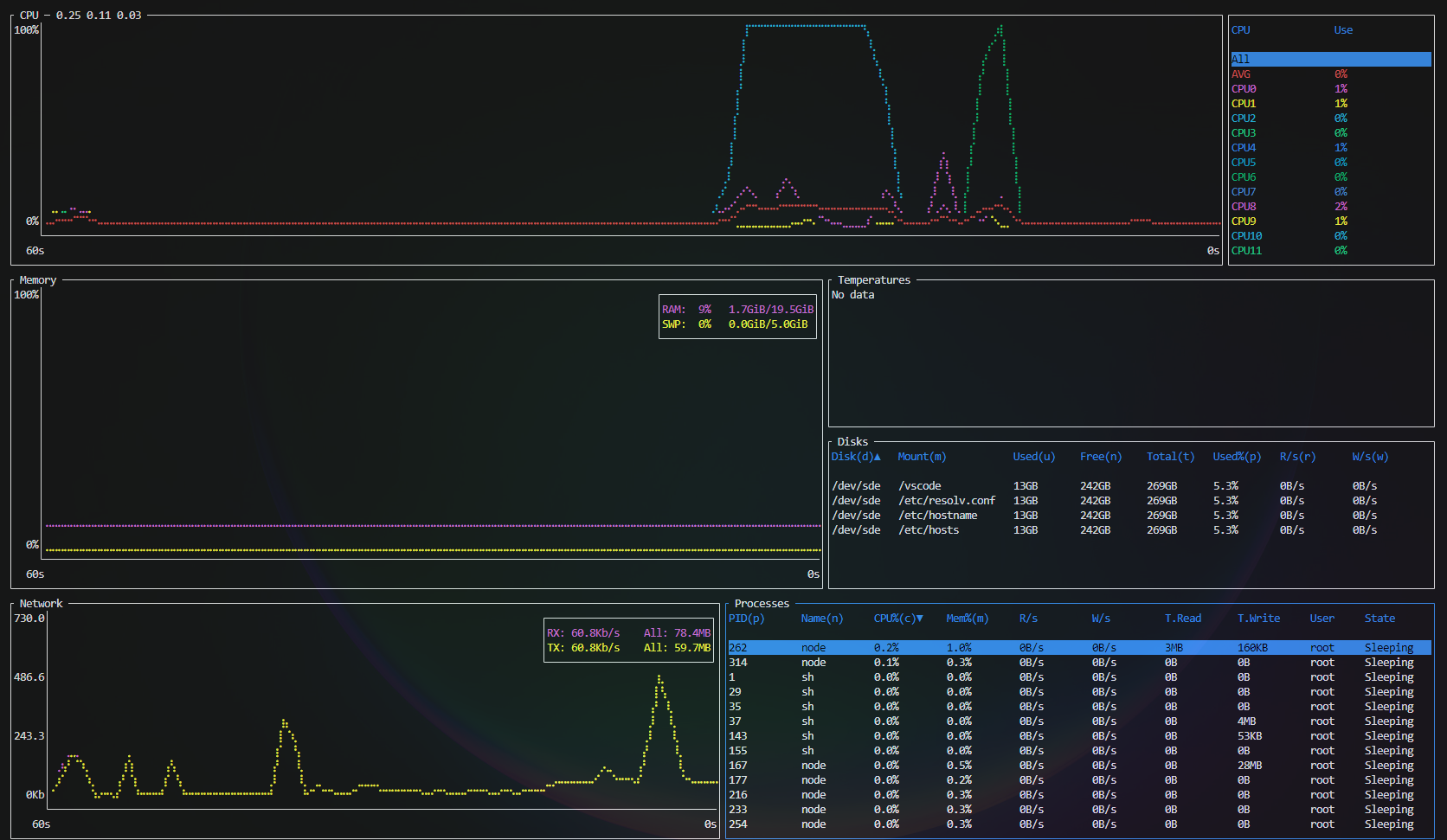Click the State column header in Processes
This screenshot has width=1447, height=840.
[x=1379, y=619]
